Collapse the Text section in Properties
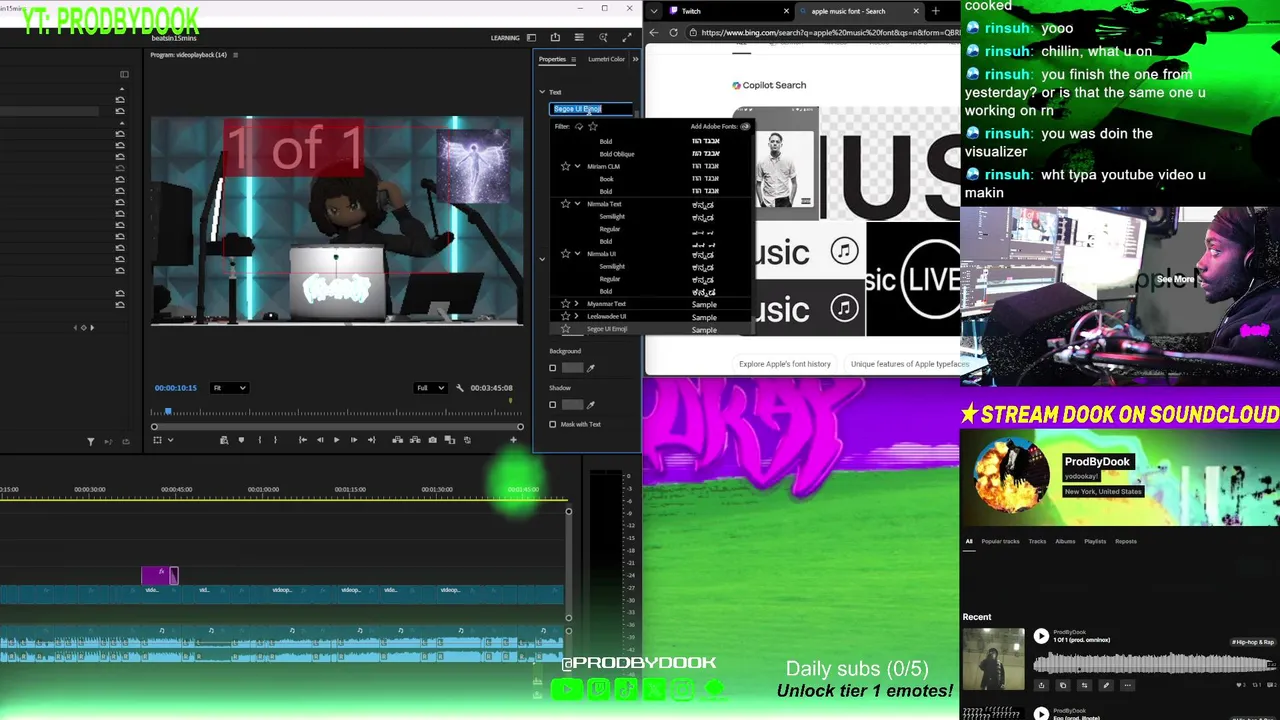The height and width of the screenshot is (720, 1280). tap(542, 92)
